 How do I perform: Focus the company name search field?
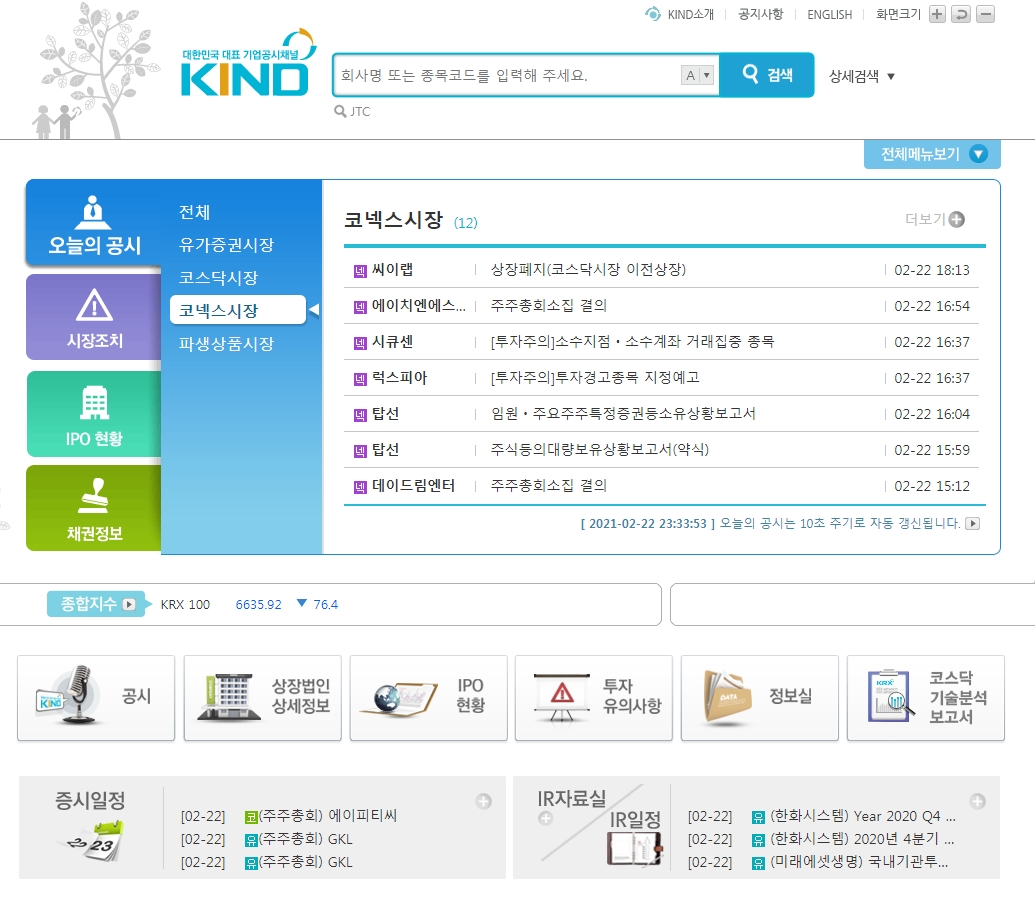[x=508, y=75]
